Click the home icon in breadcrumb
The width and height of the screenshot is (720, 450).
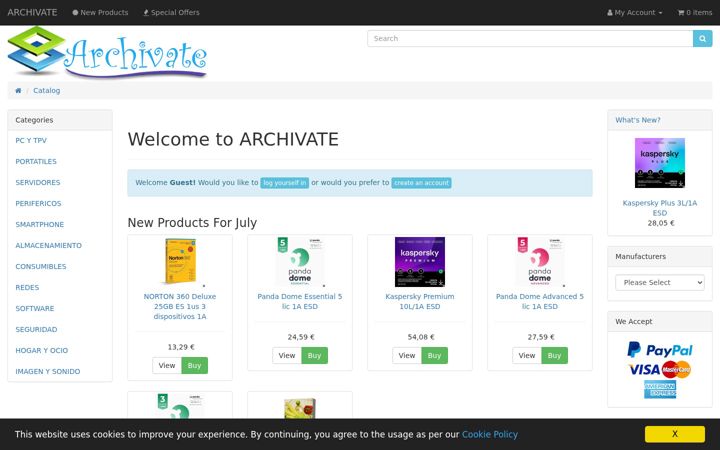[18, 90]
